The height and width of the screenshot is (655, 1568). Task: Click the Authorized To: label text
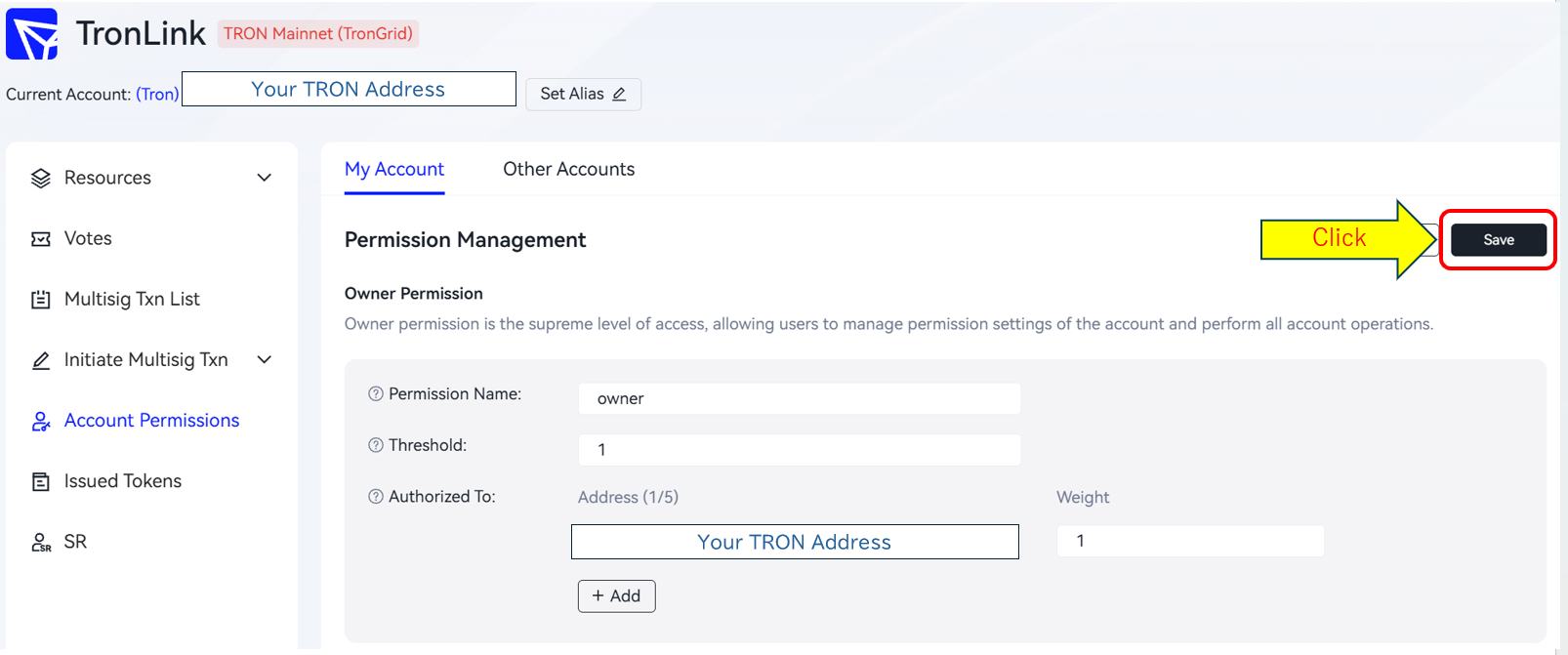click(442, 496)
